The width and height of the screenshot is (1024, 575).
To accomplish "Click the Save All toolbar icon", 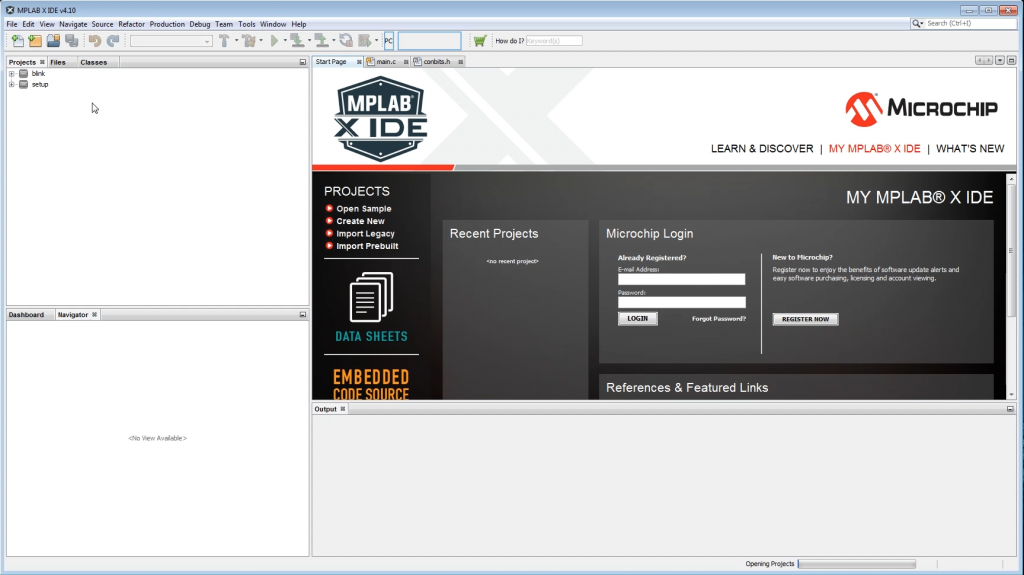I will pyautogui.click(x=72, y=41).
